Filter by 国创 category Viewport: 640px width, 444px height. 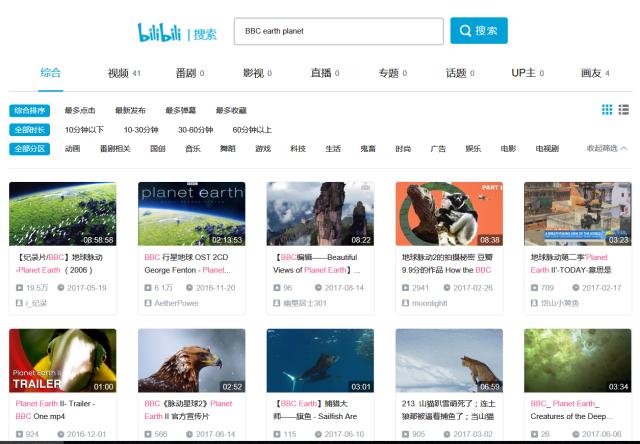(x=158, y=149)
